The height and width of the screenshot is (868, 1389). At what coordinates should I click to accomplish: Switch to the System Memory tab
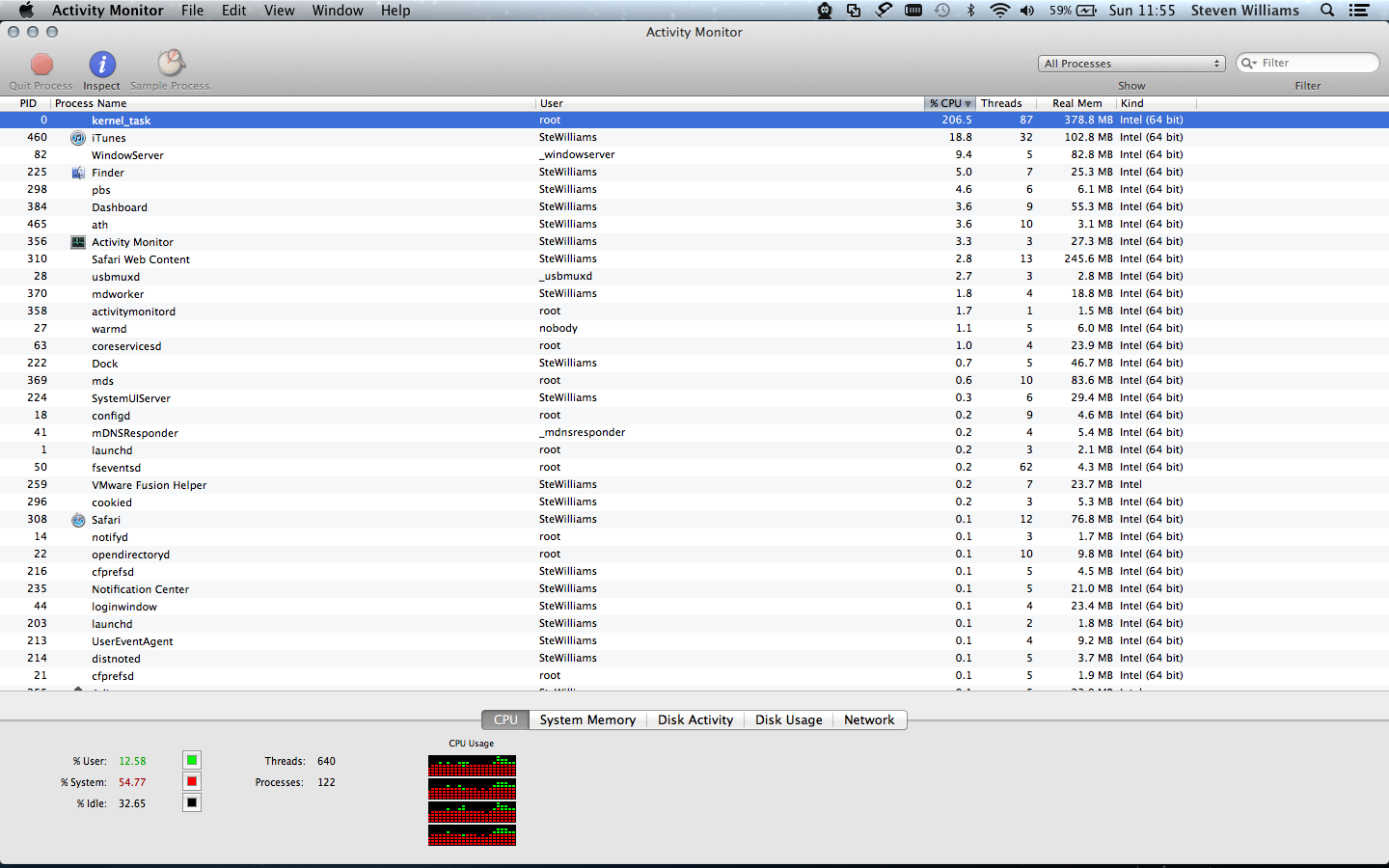(x=587, y=720)
